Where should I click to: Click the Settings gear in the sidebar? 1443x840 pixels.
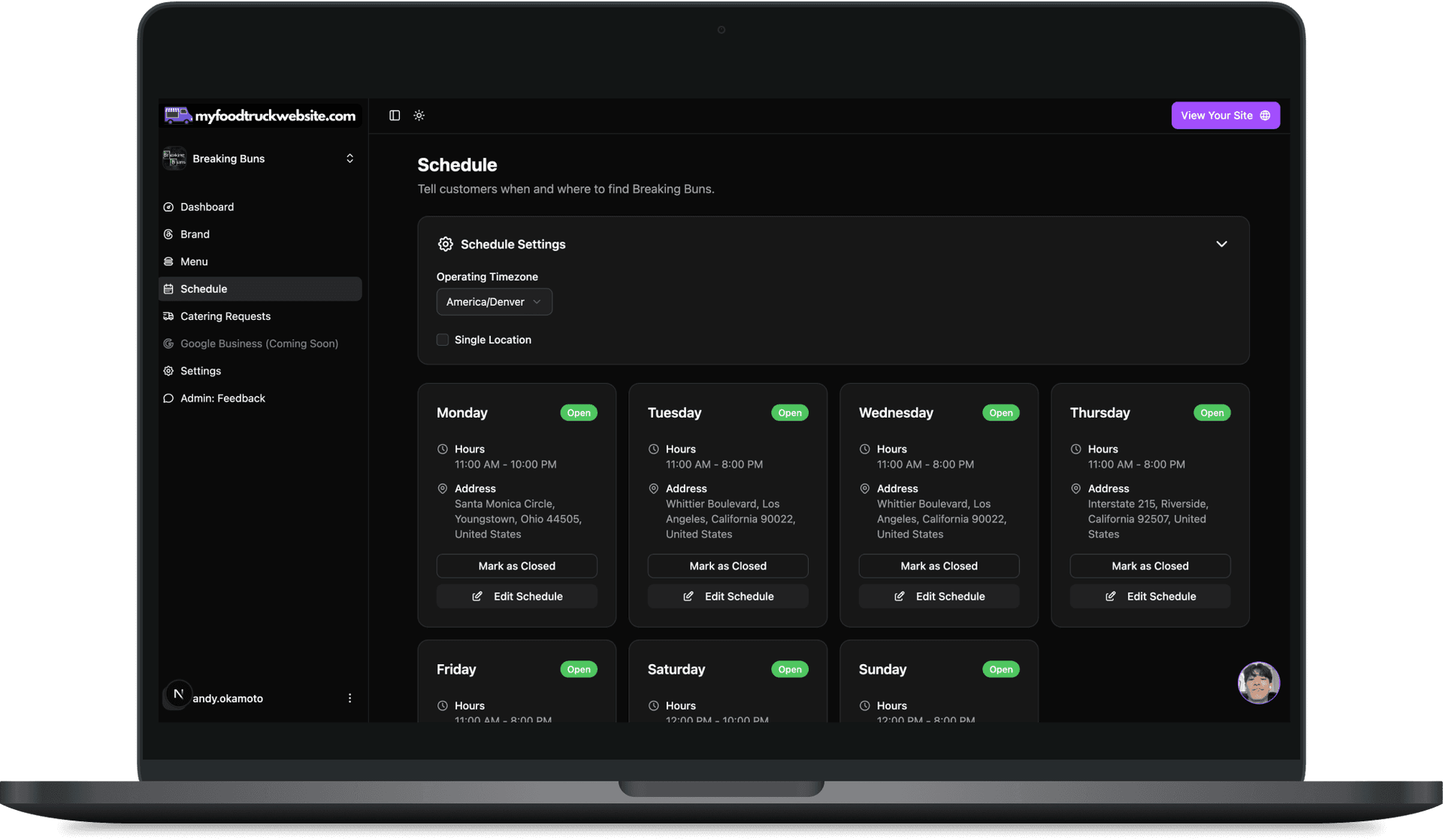coord(169,370)
